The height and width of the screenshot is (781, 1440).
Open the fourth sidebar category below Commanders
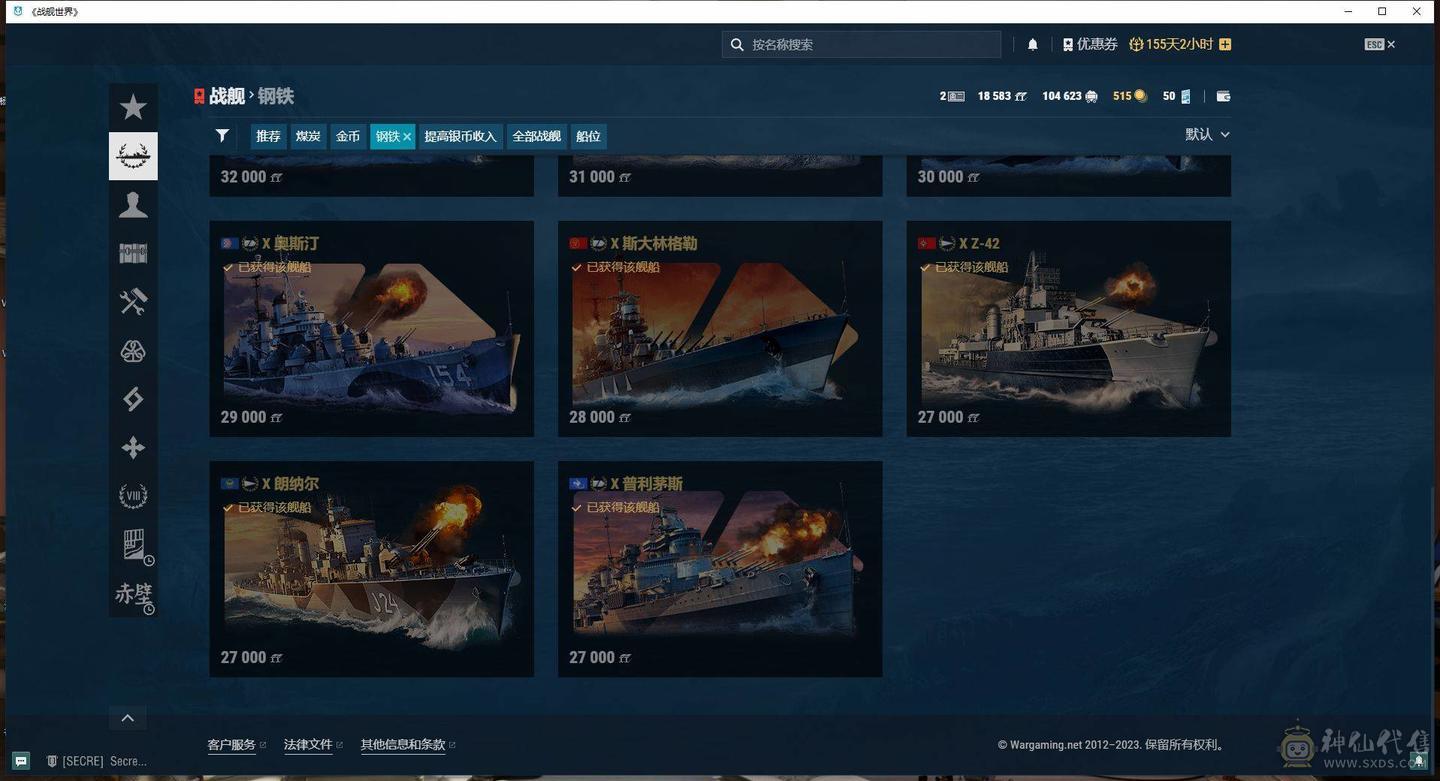coord(133,254)
